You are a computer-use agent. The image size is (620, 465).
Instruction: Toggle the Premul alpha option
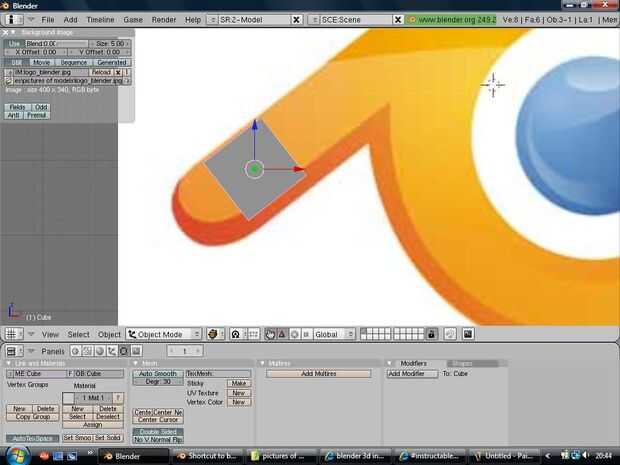coord(36,115)
